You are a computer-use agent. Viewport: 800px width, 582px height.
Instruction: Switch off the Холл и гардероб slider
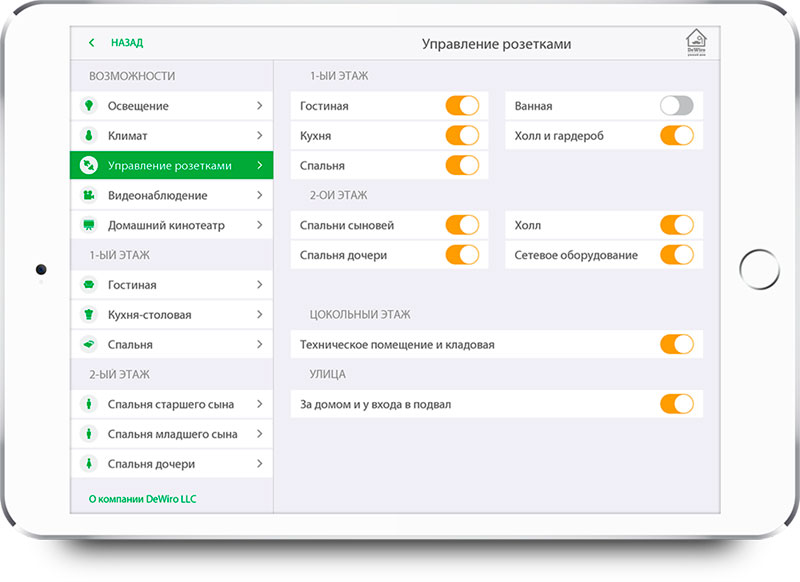point(677,136)
